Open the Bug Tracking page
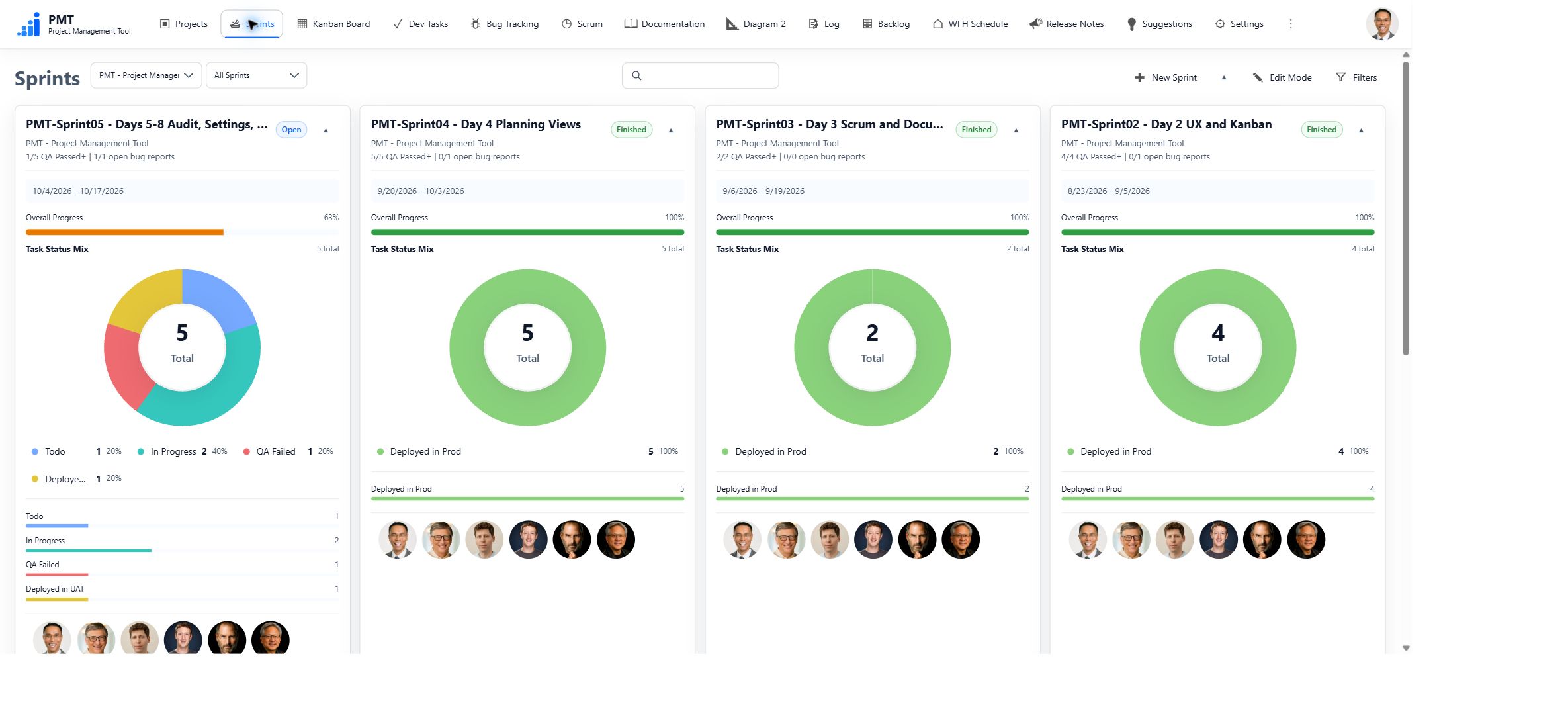Image resolution: width=1568 pixels, height=726 pixels. click(504, 24)
